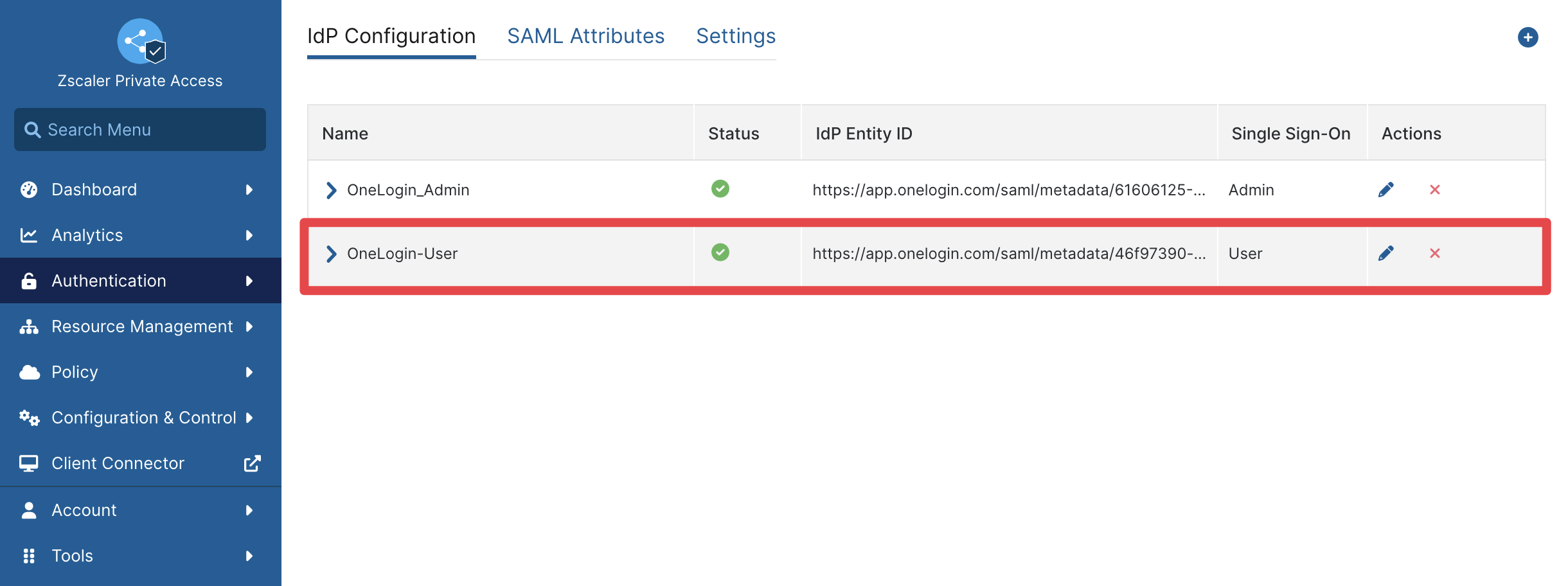Open the Settings tab
Screen dimensions: 1568x586
pyautogui.click(x=736, y=37)
